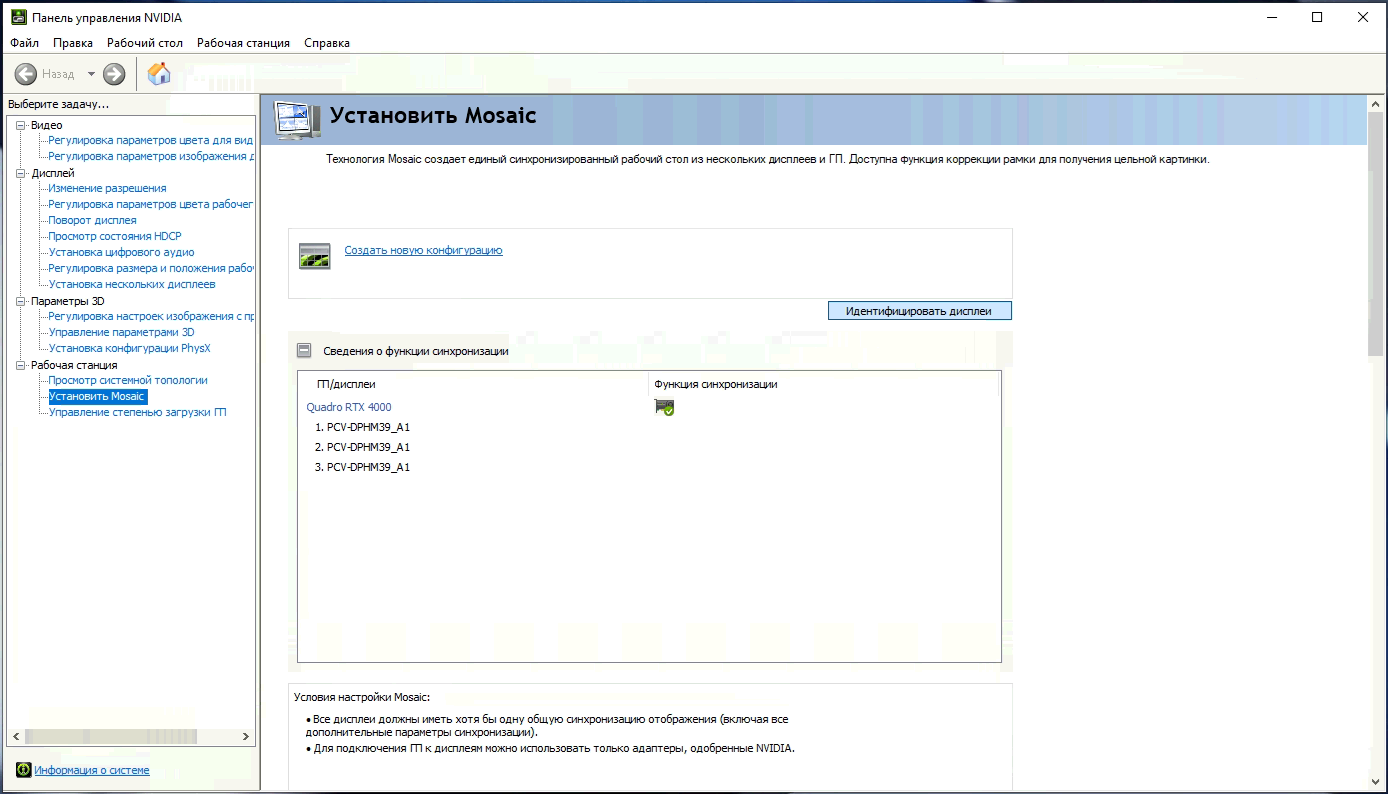1388x794 pixels.
Task: Open the Рабочая станция menu
Action: [243, 43]
